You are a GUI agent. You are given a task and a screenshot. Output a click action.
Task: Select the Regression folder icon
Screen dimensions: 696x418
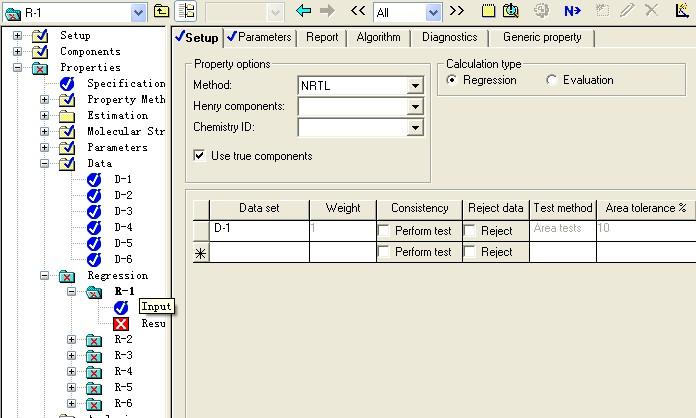[x=67, y=276]
